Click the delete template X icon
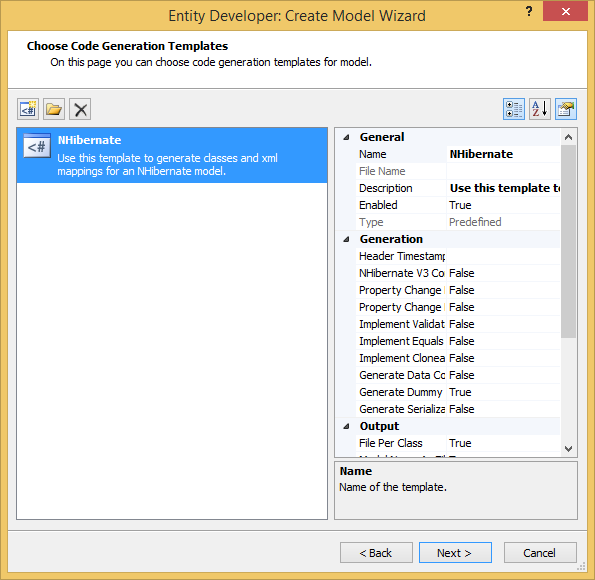 coord(80,109)
